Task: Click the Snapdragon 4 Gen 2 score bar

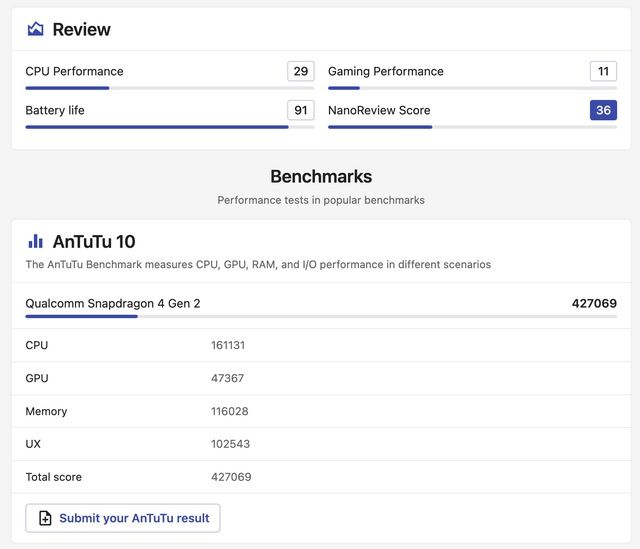Action: [x=321, y=316]
